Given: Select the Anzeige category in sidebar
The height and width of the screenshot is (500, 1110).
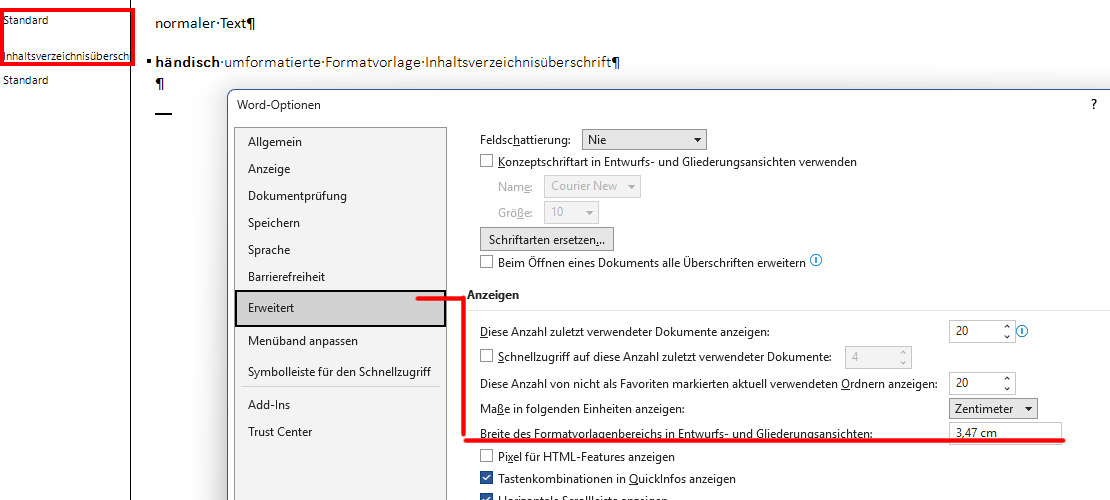Looking at the screenshot, I should click(269, 169).
